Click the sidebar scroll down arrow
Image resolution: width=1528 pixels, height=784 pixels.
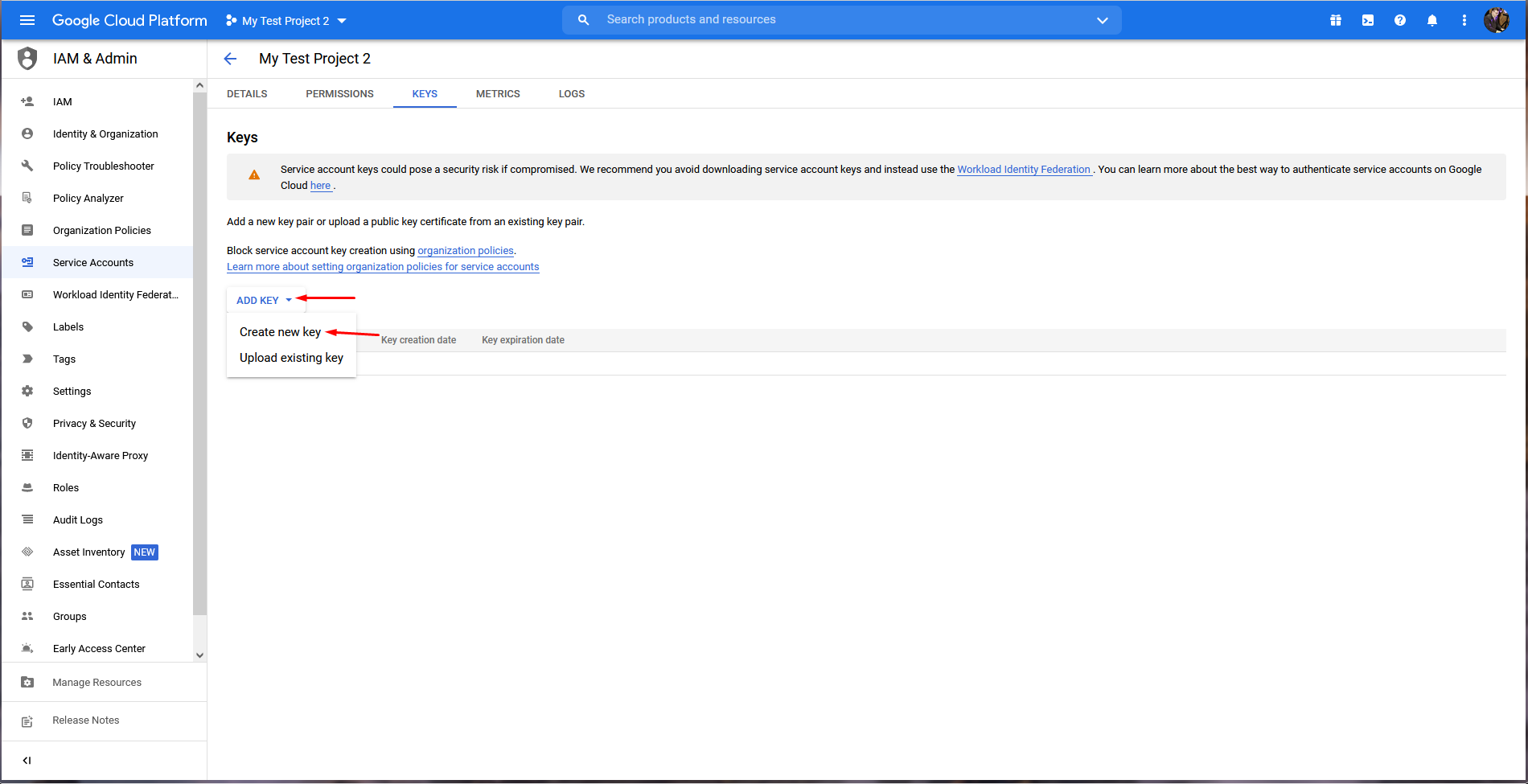point(199,655)
